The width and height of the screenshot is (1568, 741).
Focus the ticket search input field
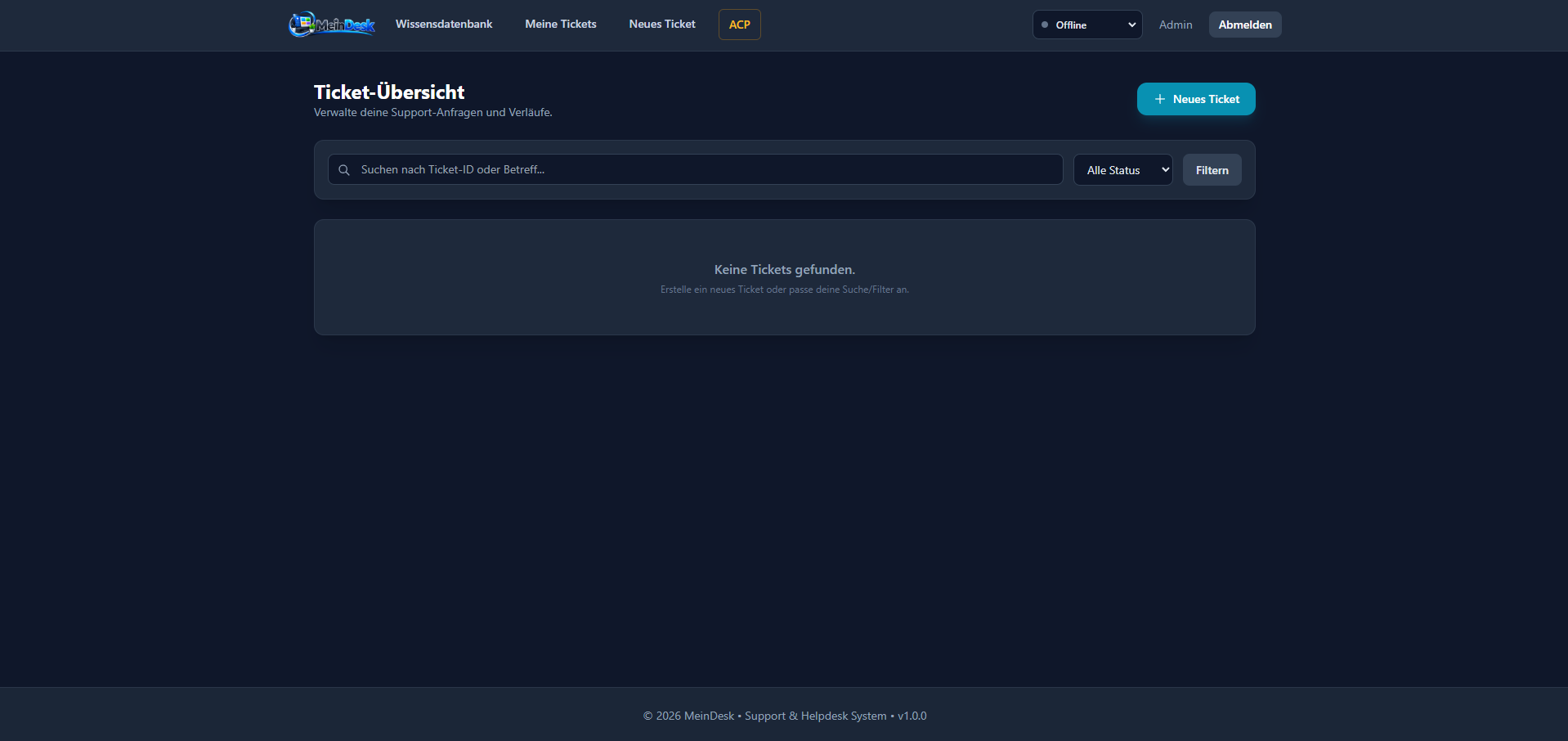tap(696, 169)
